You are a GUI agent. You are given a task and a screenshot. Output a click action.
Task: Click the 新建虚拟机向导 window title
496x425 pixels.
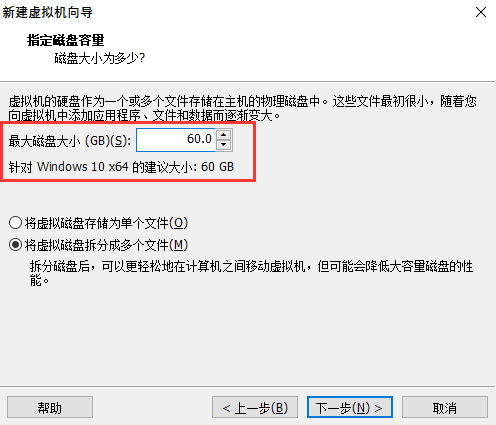point(47,12)
